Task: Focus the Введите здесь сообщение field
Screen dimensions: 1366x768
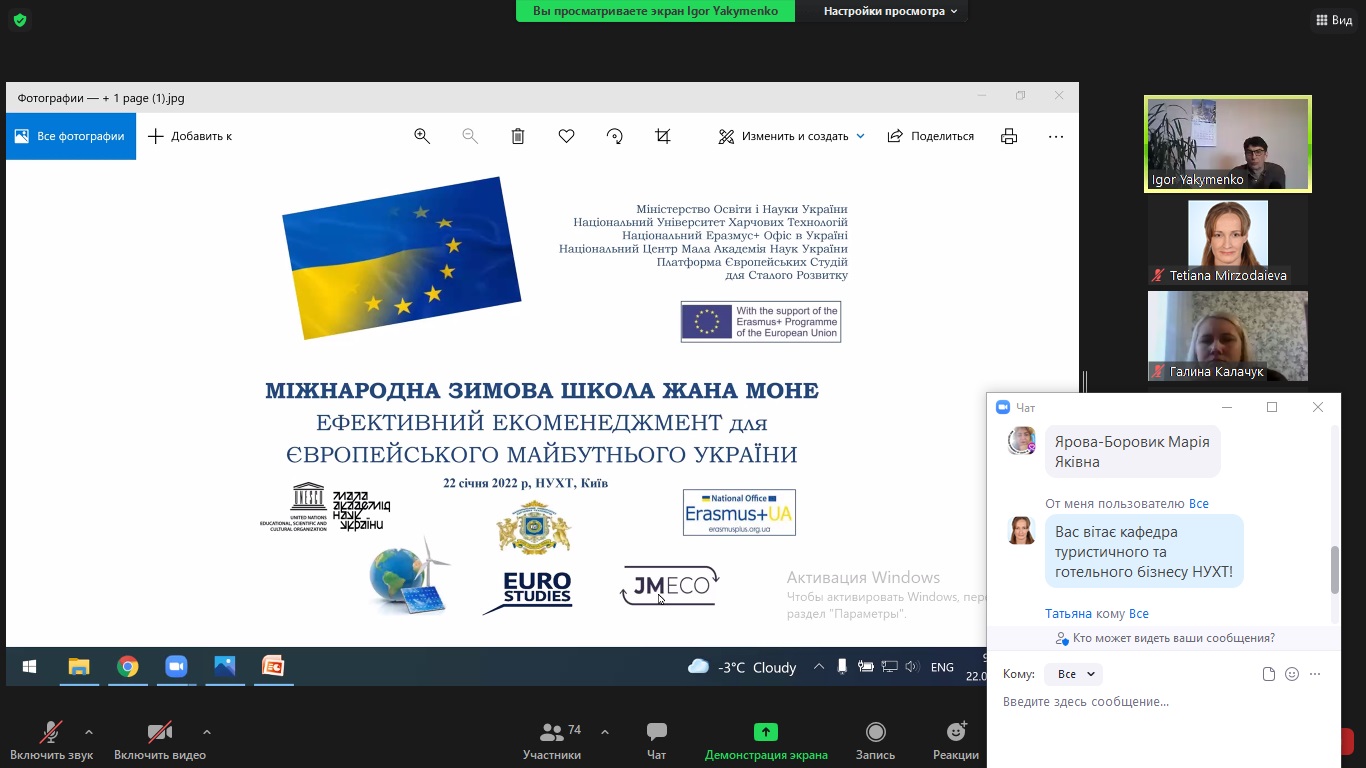Action: [x=1163, y=702]
